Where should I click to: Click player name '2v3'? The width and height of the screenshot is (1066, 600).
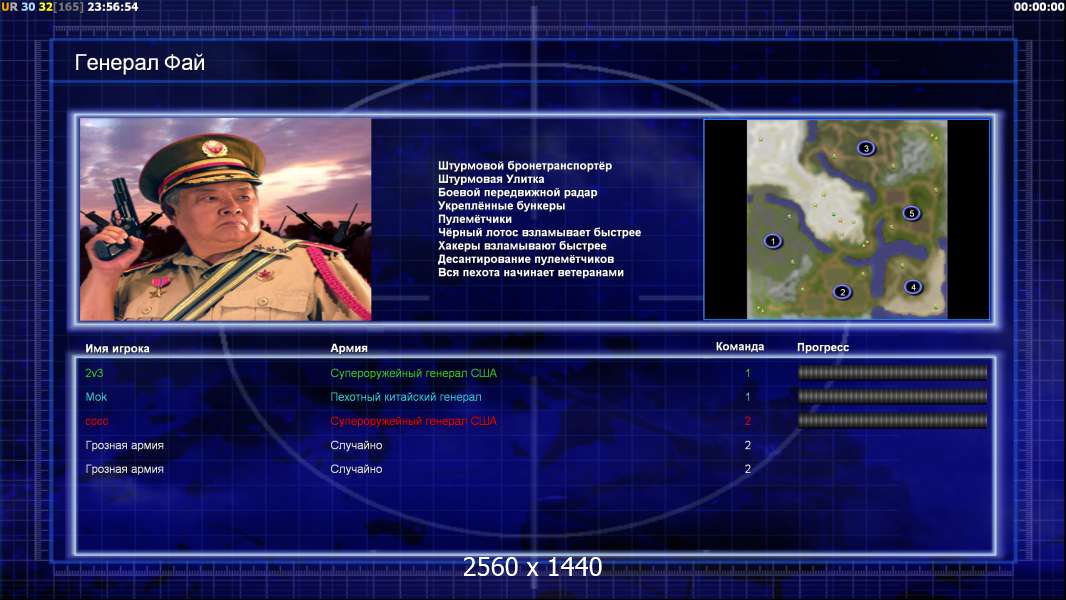pos(94,373)
